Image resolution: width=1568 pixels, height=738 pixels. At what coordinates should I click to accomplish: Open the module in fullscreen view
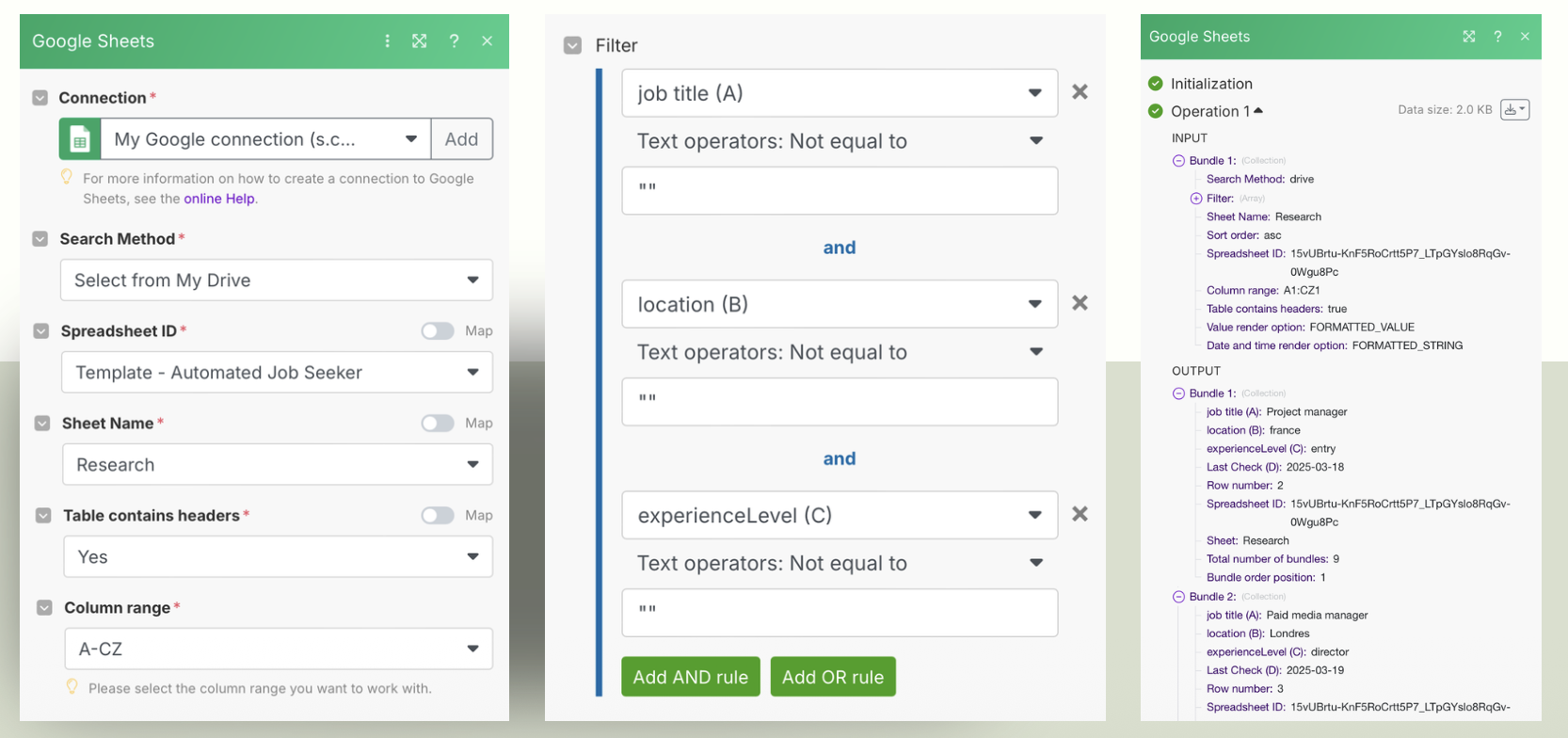(x=419, y=40)
